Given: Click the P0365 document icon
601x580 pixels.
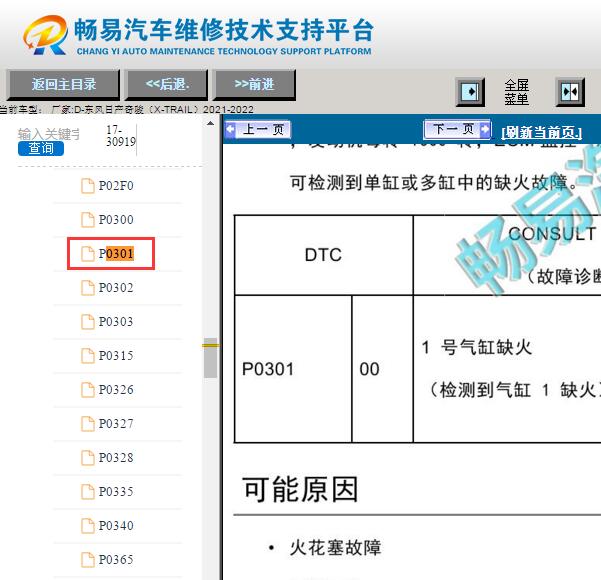Looking at the screenshot, I should pyautogui.click(x=88, y=560).
